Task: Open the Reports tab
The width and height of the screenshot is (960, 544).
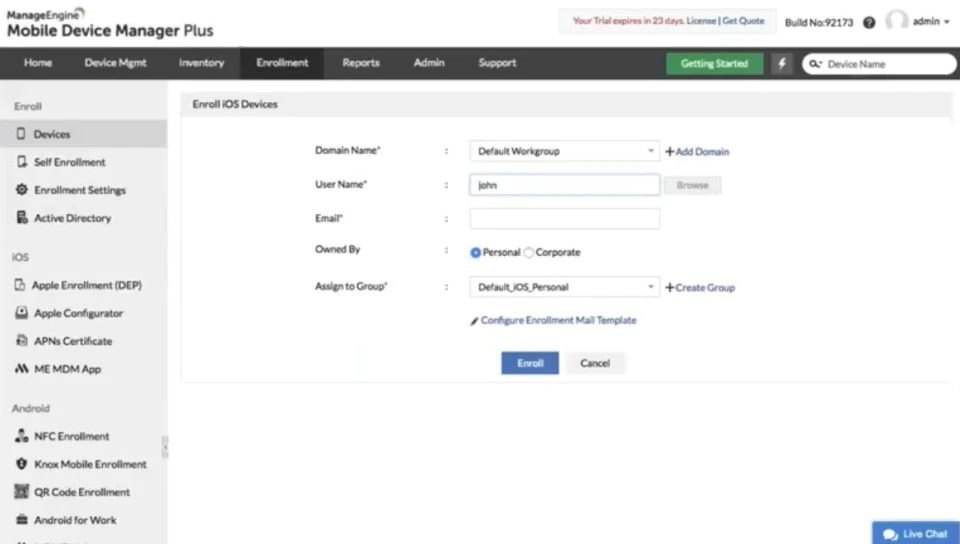Action: click(361, 63)
